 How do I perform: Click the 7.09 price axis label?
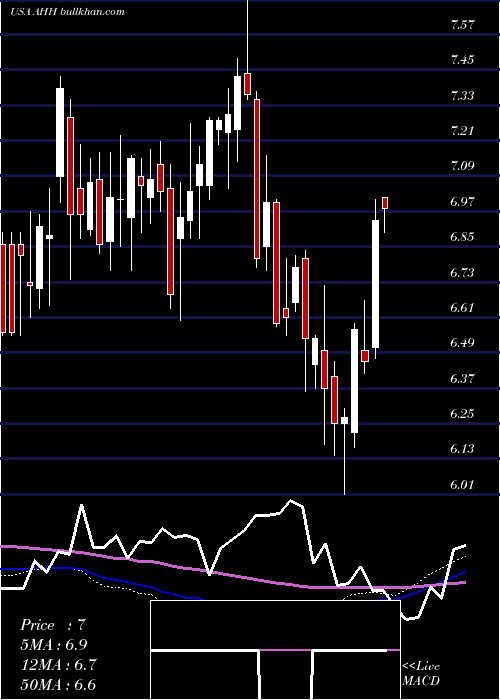coord(462,166)
